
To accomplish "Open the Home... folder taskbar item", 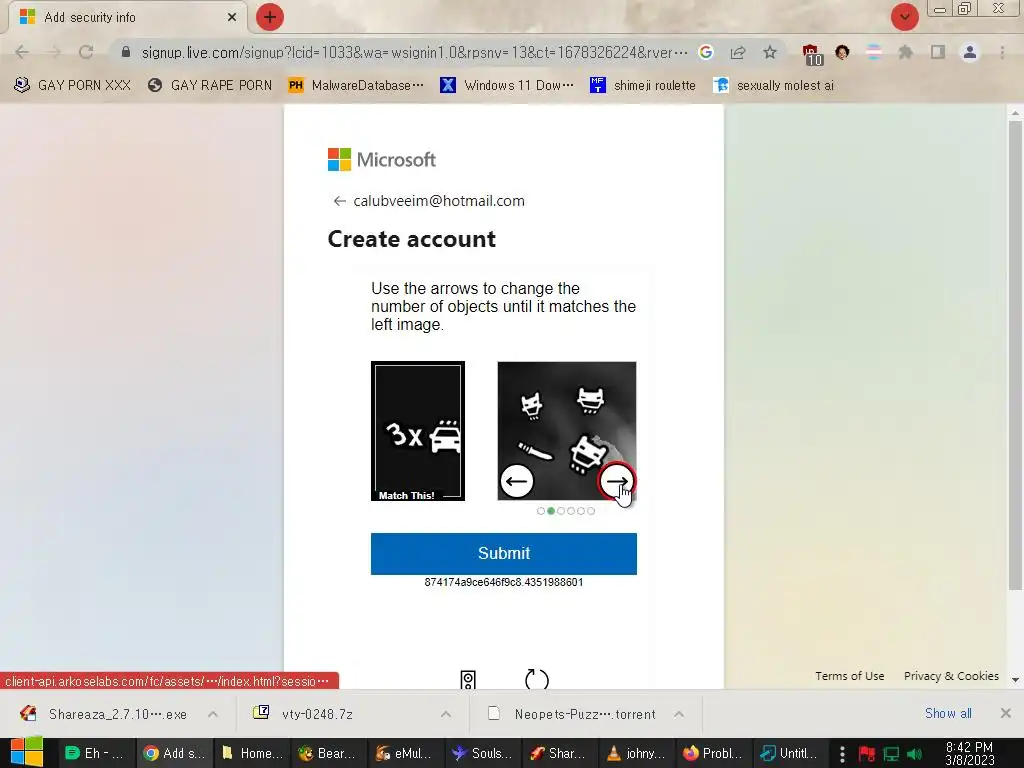I will tap(252, 753).
